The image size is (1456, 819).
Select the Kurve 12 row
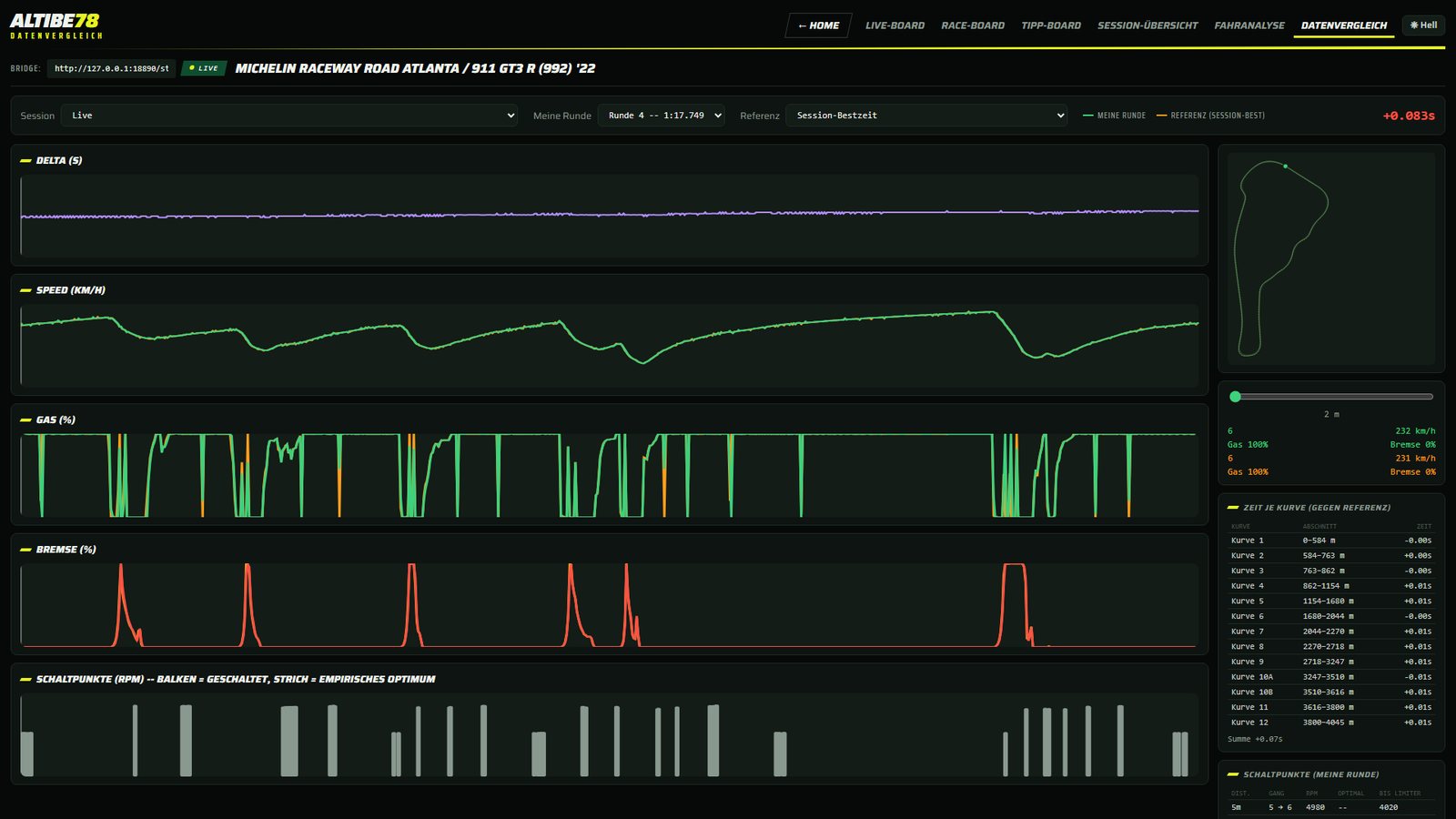(1331, 723)
